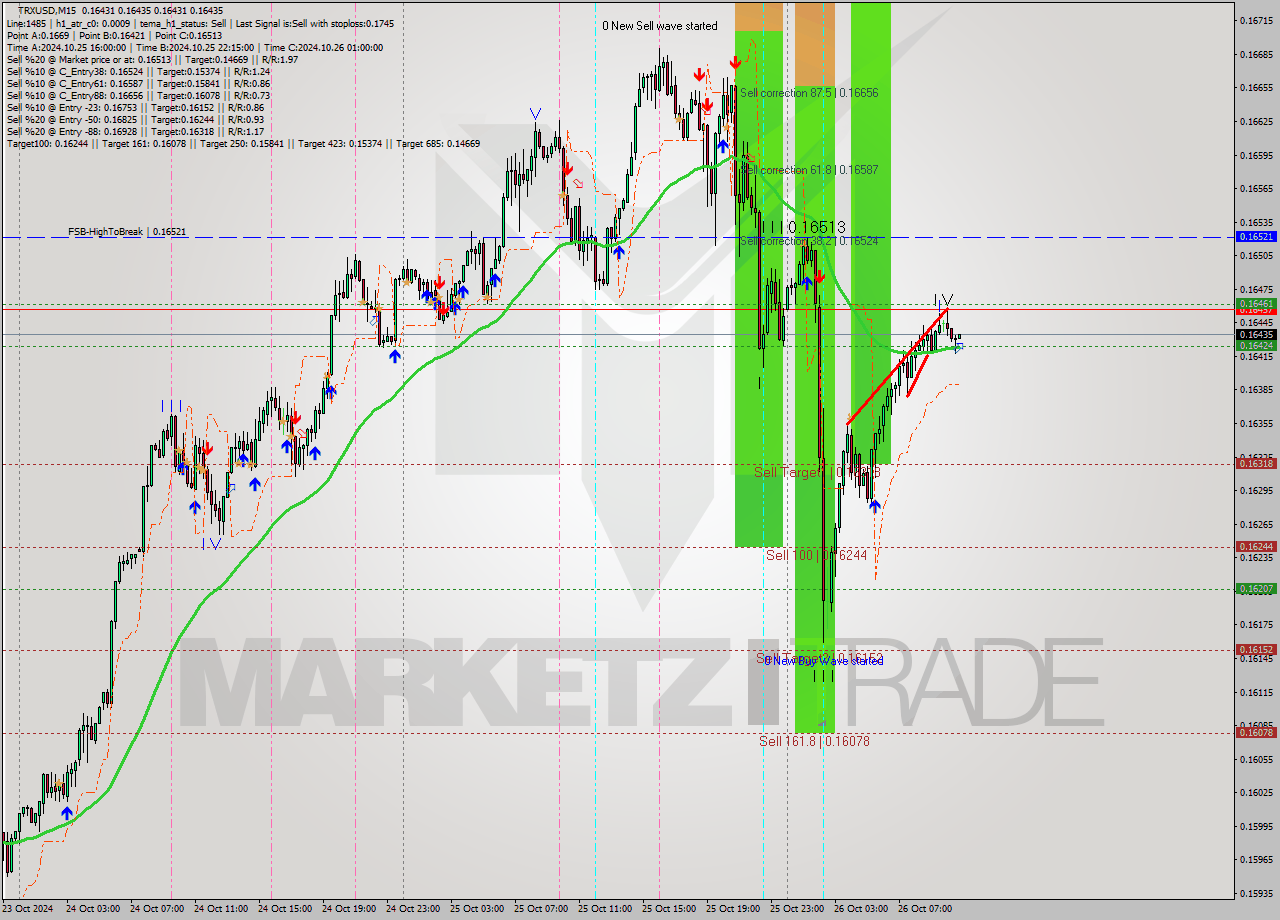
Task: Click the '23 Oct 2024' time label
Action: coord(29,909)
